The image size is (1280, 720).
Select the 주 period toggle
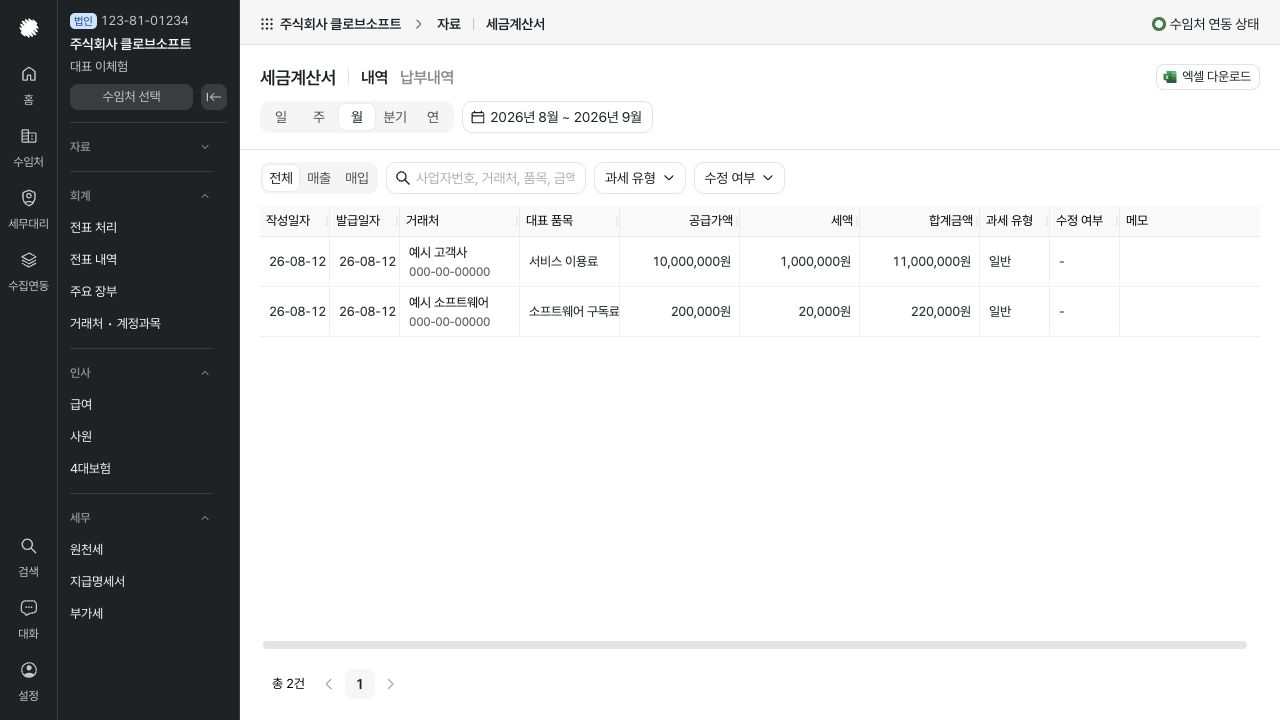click(319, 117)
